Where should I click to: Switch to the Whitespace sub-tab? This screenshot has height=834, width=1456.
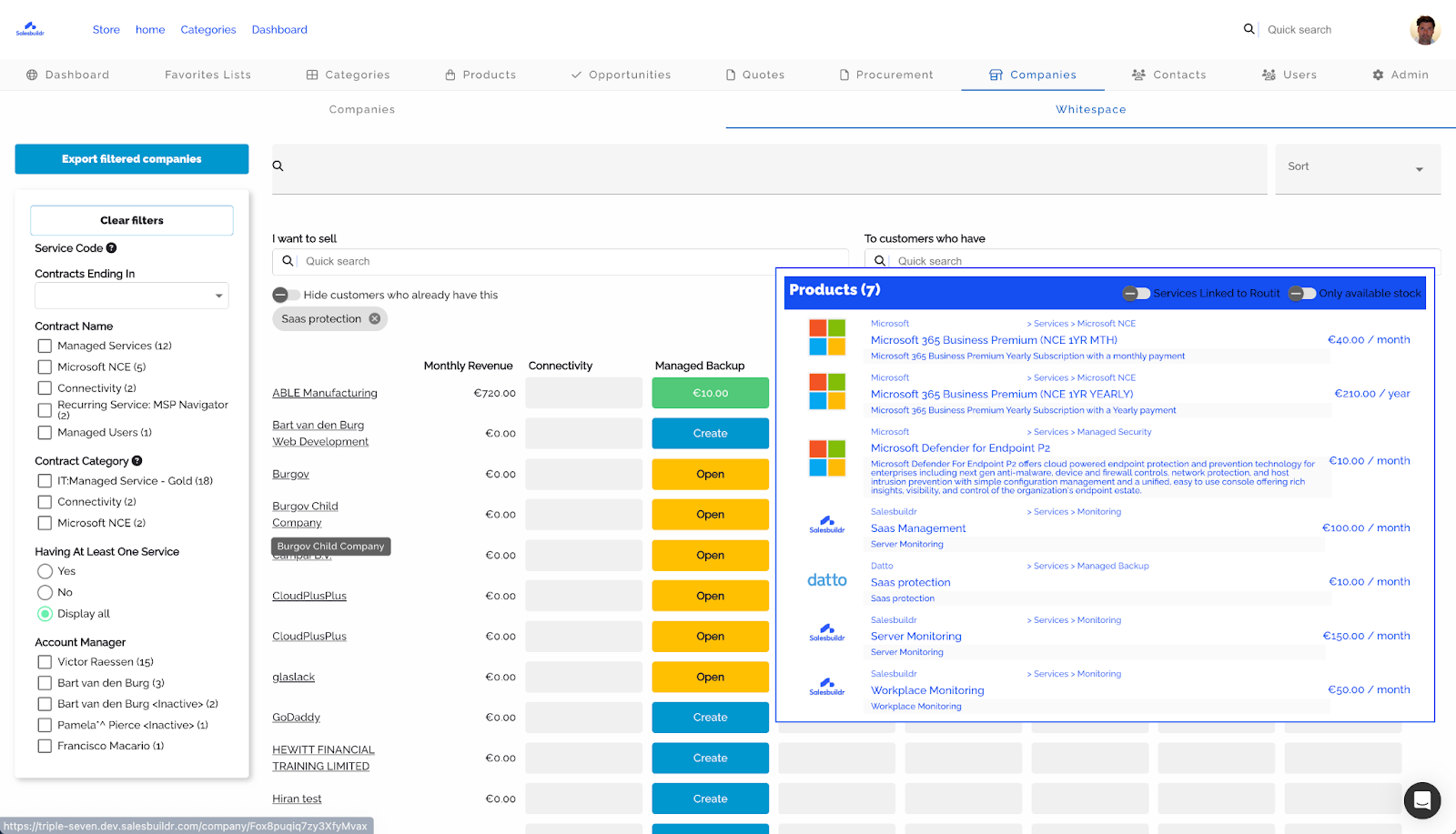(x=1090, y=109)
